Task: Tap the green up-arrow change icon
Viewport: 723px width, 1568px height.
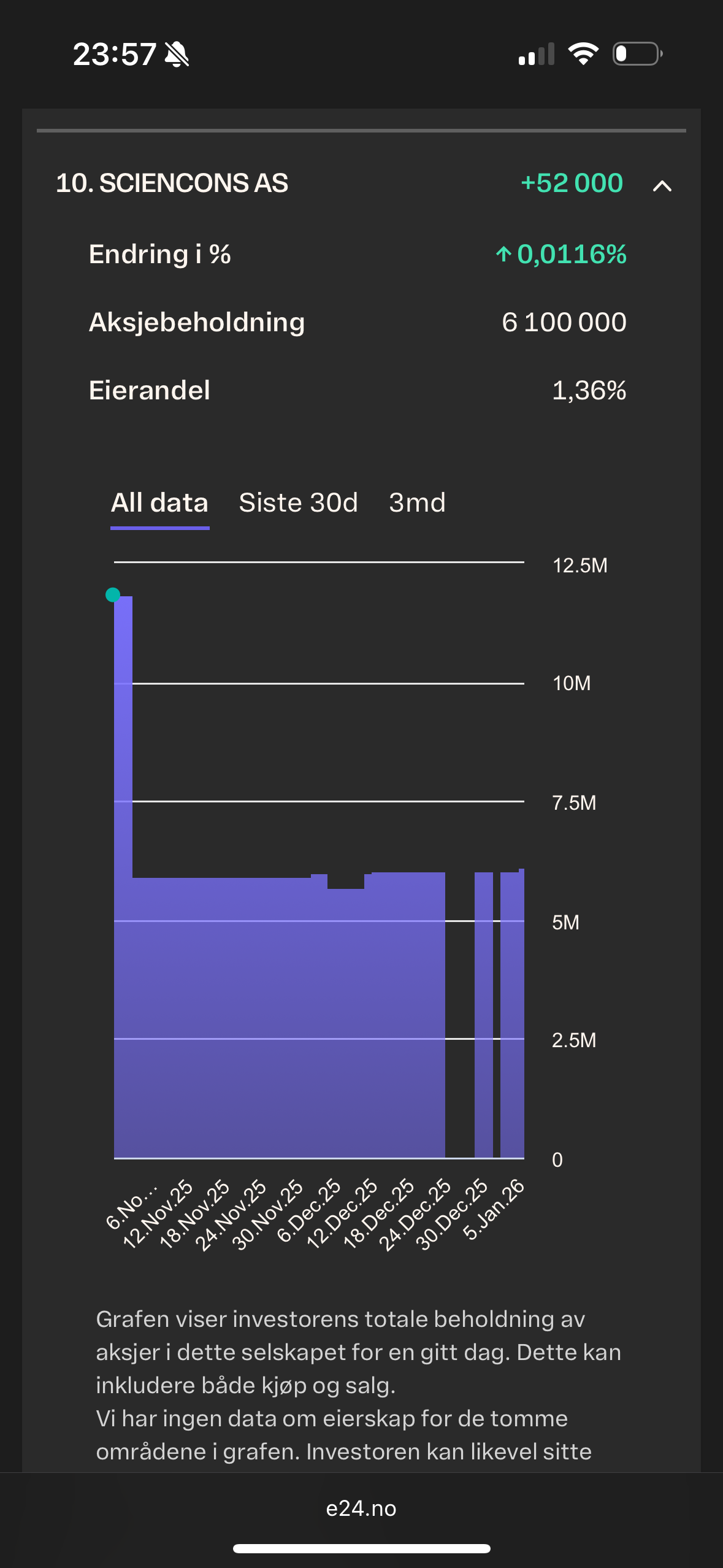Action: (x=503, y=254)
